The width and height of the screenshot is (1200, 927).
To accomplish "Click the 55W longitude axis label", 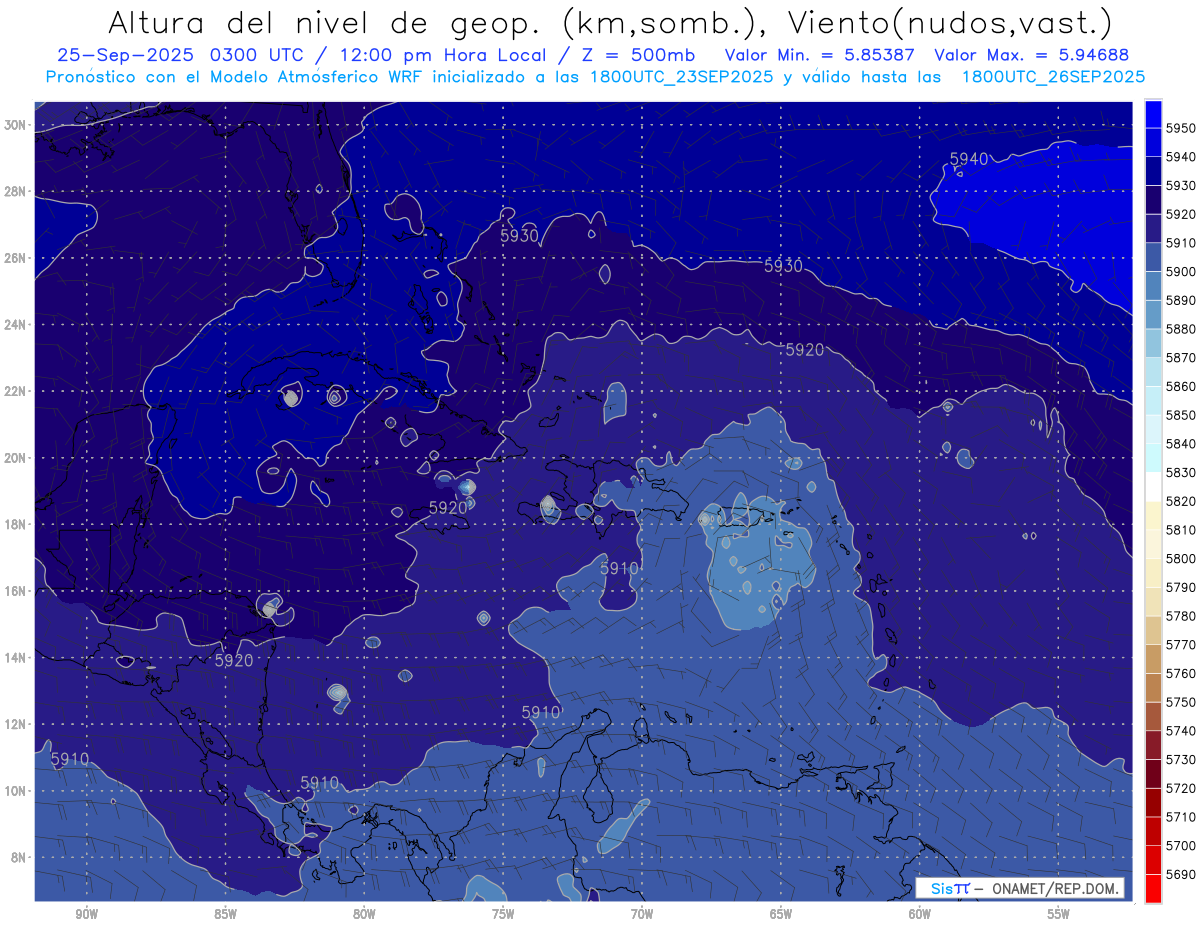I will (1058, 914).
